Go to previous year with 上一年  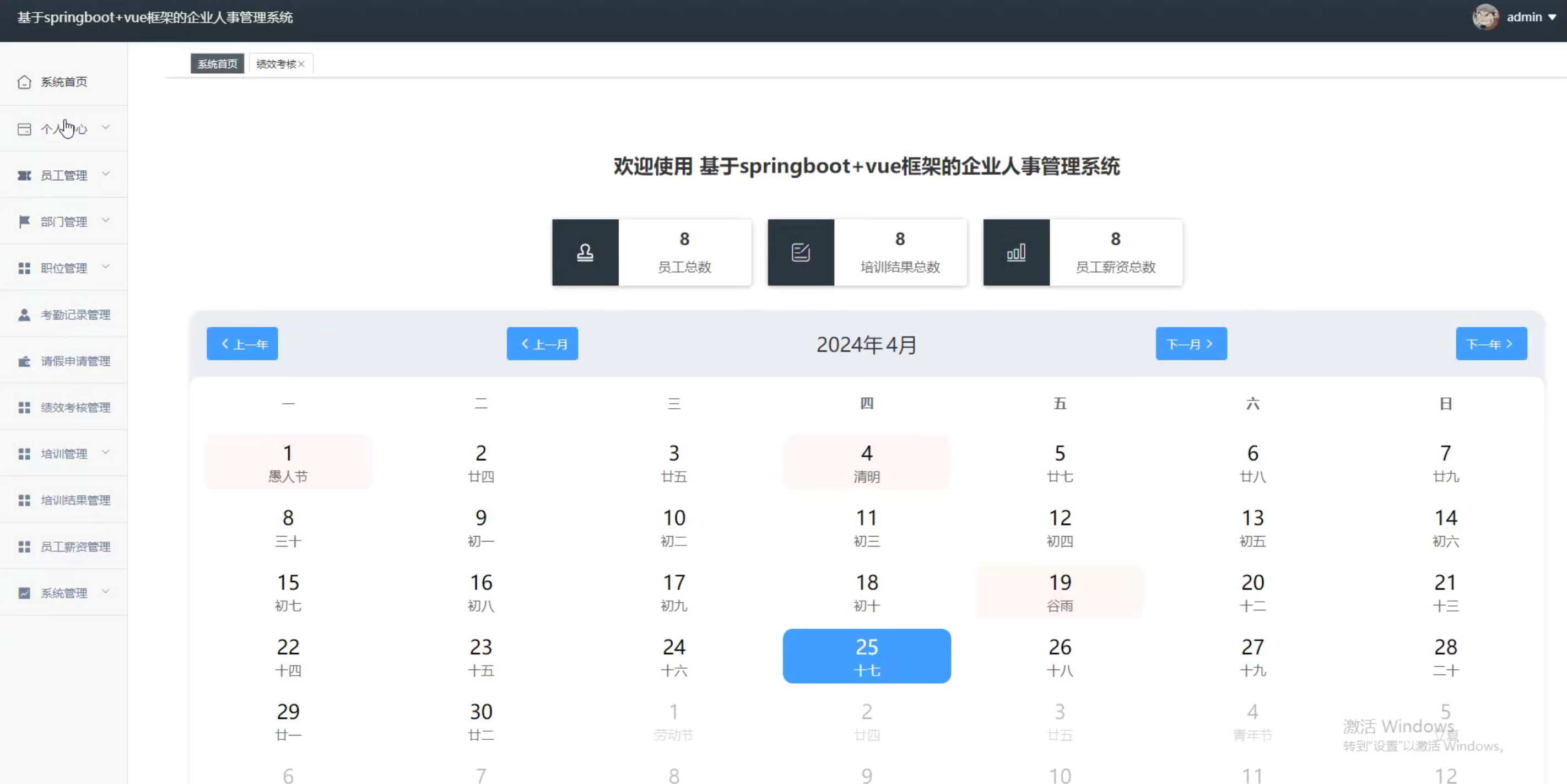point(242,344)
